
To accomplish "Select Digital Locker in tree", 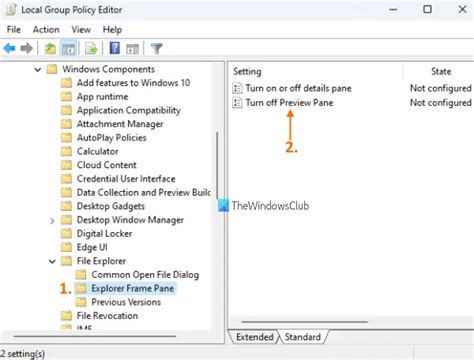I will point(104,233).
